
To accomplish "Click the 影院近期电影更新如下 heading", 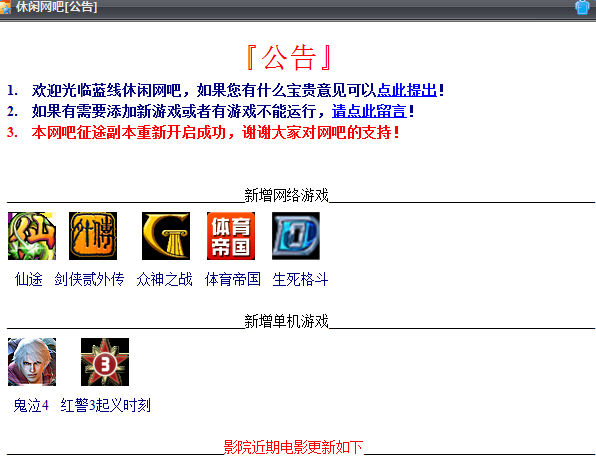I will pyautogui.click(x=293, y=447).
